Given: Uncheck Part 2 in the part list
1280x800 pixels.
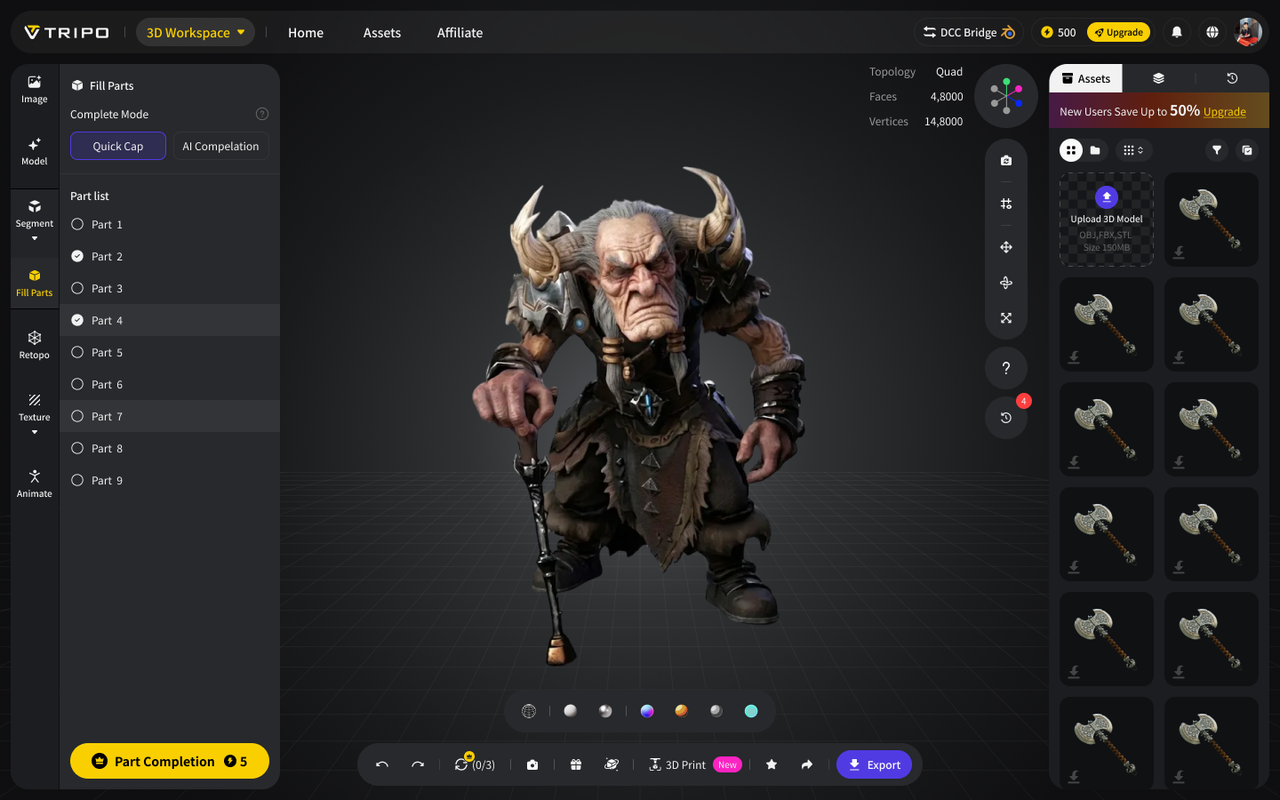Looking at the screenshot, I should tap(78, 256).
